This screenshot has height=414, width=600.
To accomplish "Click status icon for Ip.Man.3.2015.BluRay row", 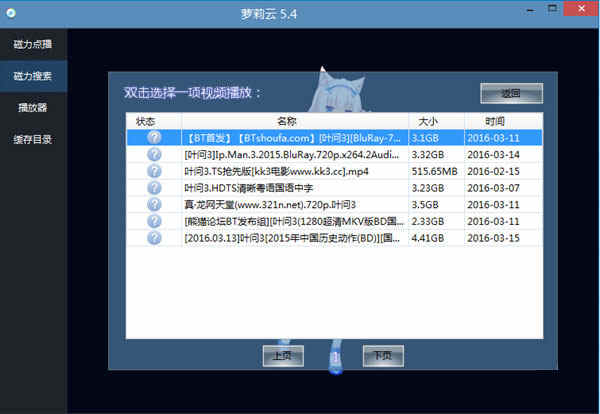I will point(153,155).
